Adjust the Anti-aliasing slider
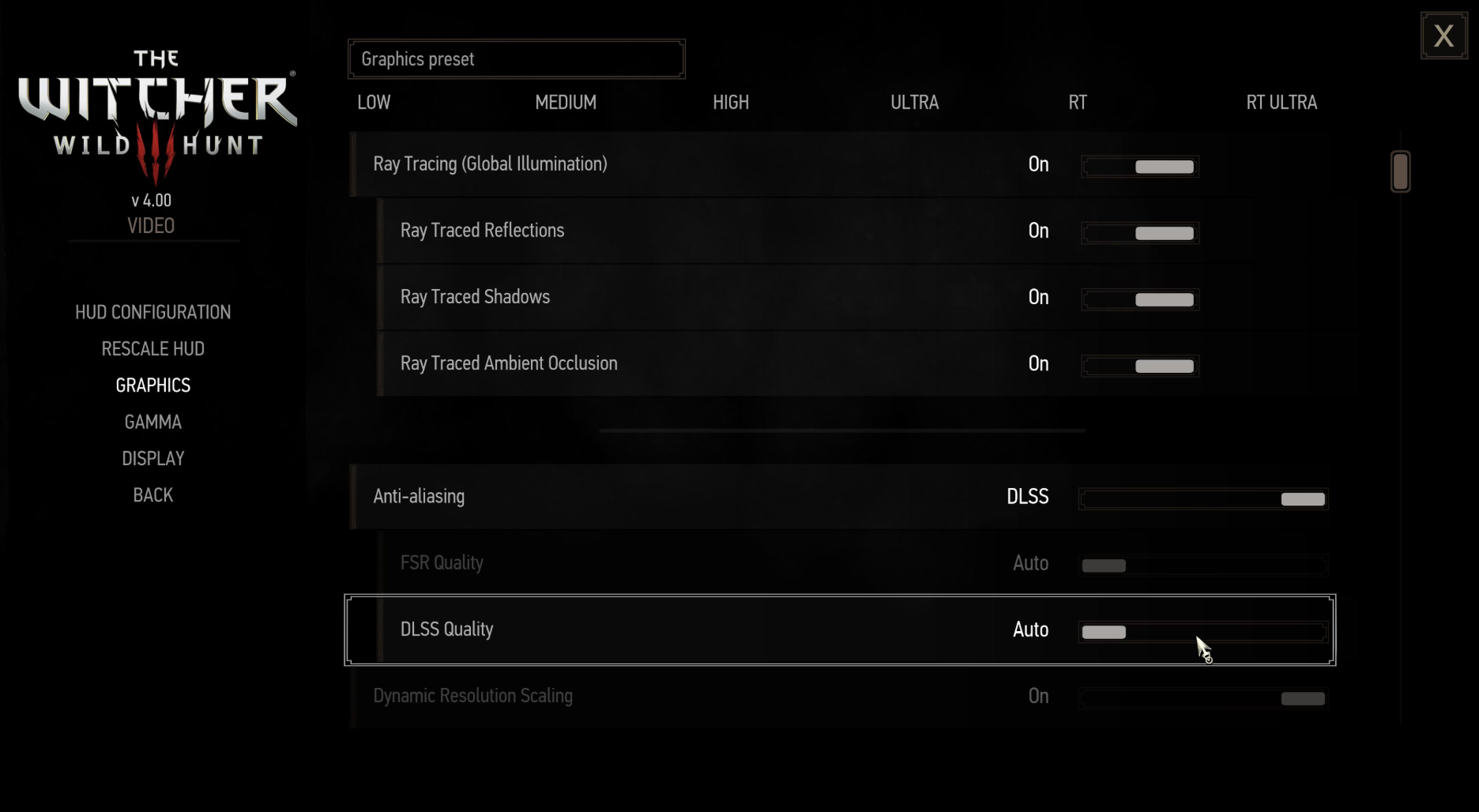Viewport: 1479px width, 812px height. click(x=1203, y=499)
